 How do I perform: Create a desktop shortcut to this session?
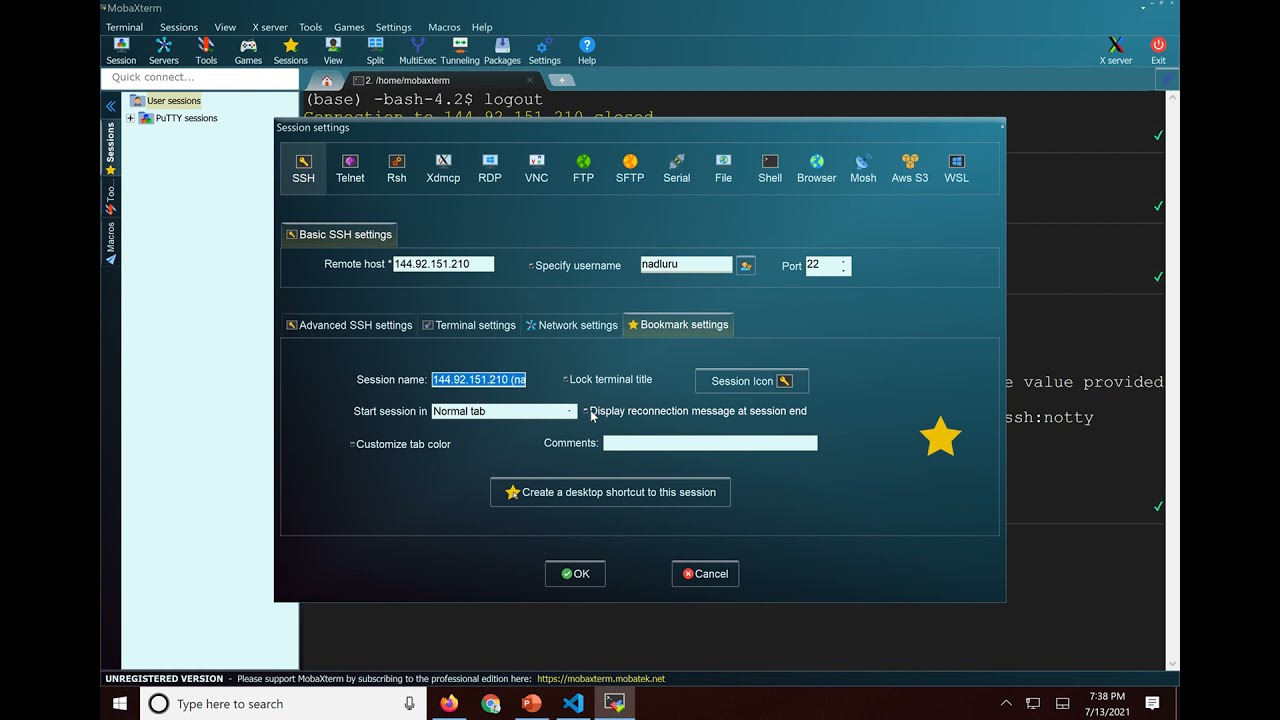(610, 492)
